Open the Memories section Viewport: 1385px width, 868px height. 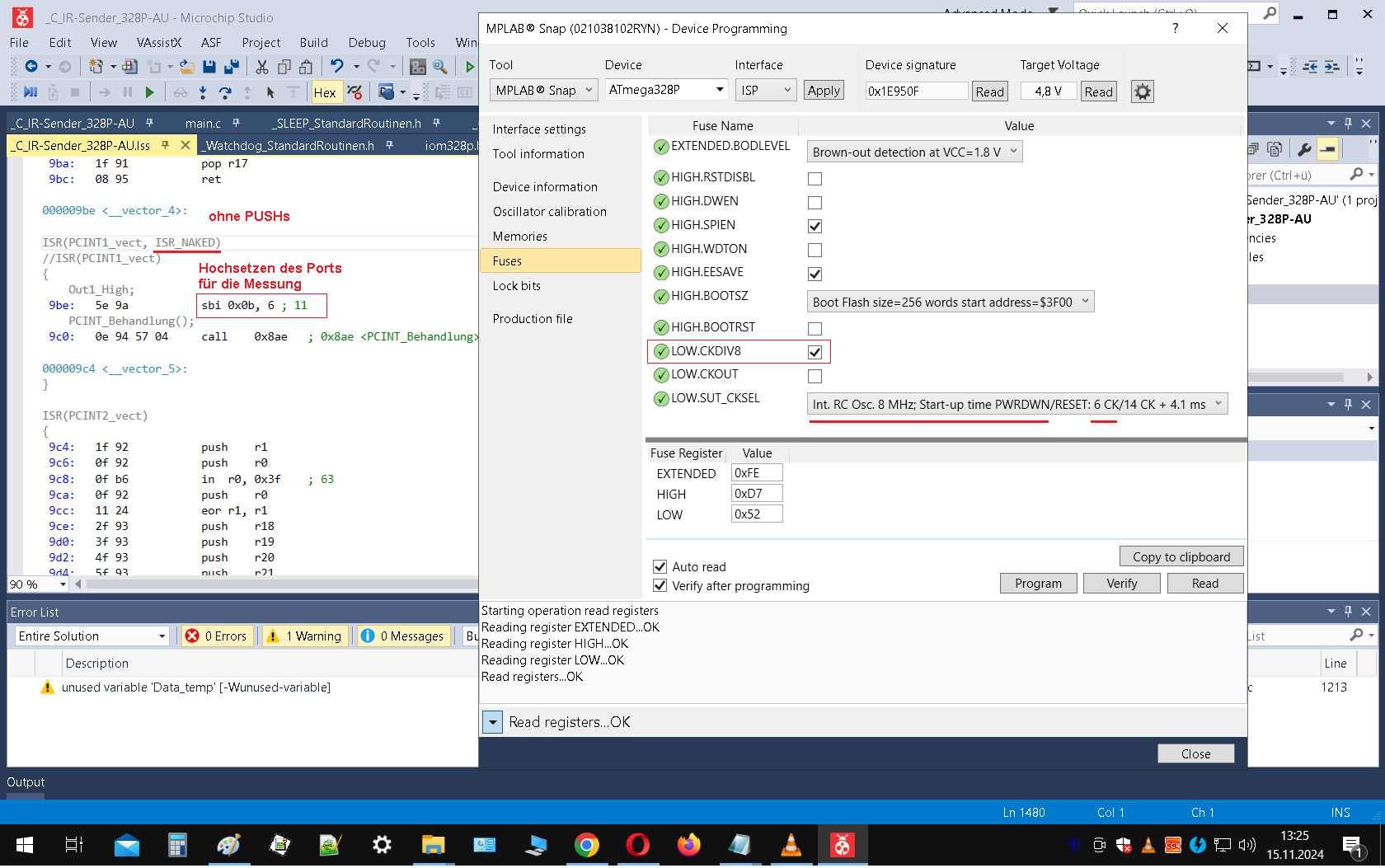coord(519,236)
